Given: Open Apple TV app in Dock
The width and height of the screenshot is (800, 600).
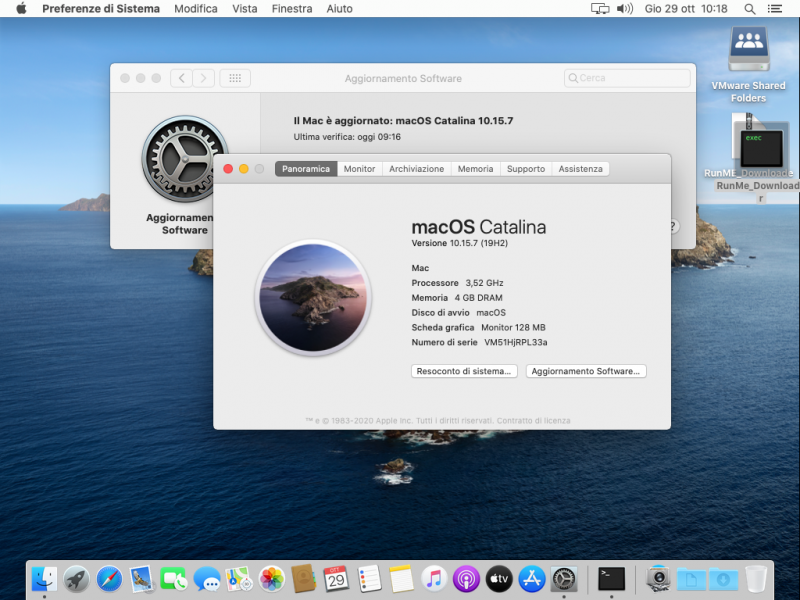Looking at the screenshot, I should pos(499,579).
